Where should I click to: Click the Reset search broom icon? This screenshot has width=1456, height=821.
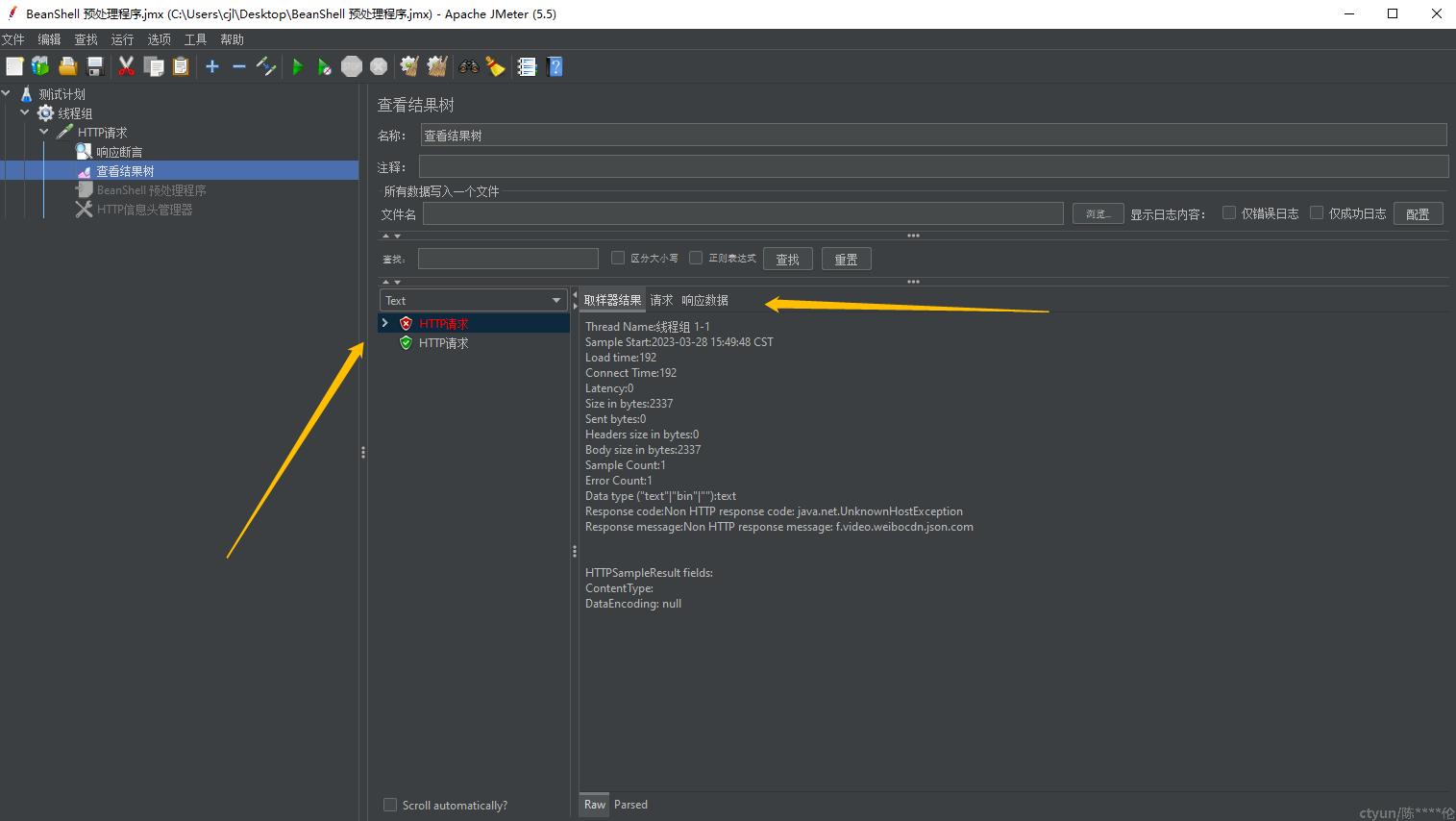[x=495, y=66]
